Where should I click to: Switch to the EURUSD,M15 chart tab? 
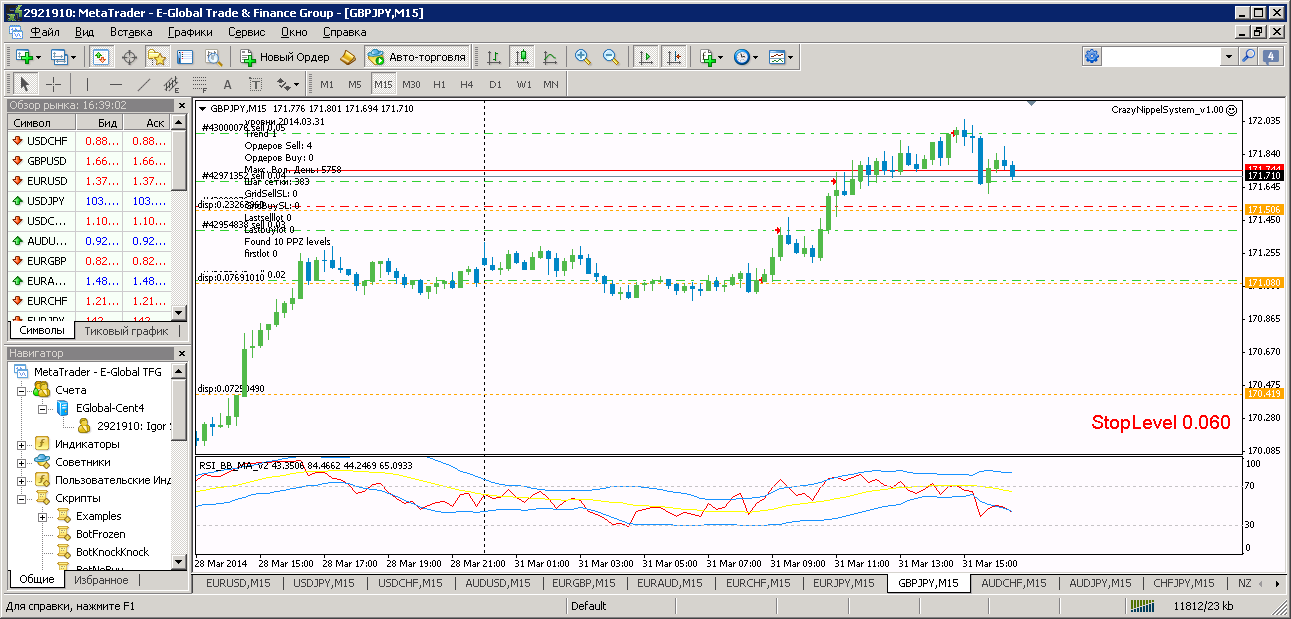pyautogui.click(x=237, y=583)
